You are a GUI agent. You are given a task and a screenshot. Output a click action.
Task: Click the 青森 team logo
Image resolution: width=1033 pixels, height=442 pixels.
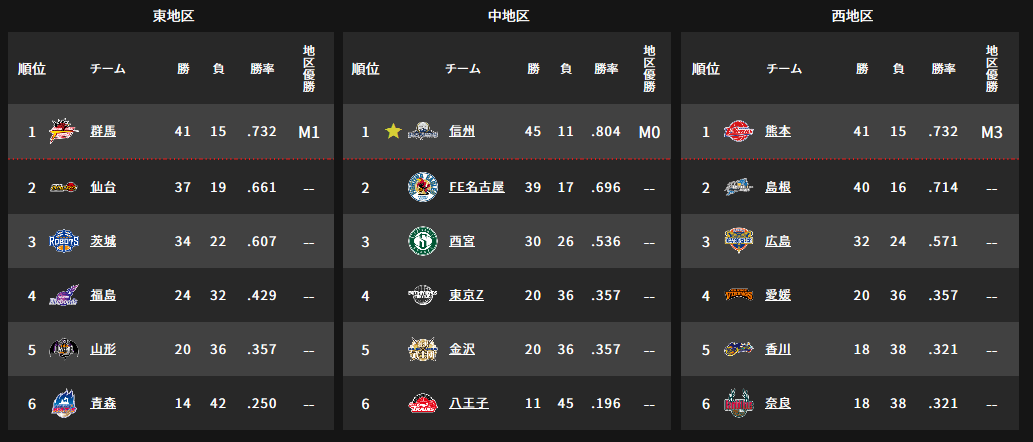pos(64,403)
